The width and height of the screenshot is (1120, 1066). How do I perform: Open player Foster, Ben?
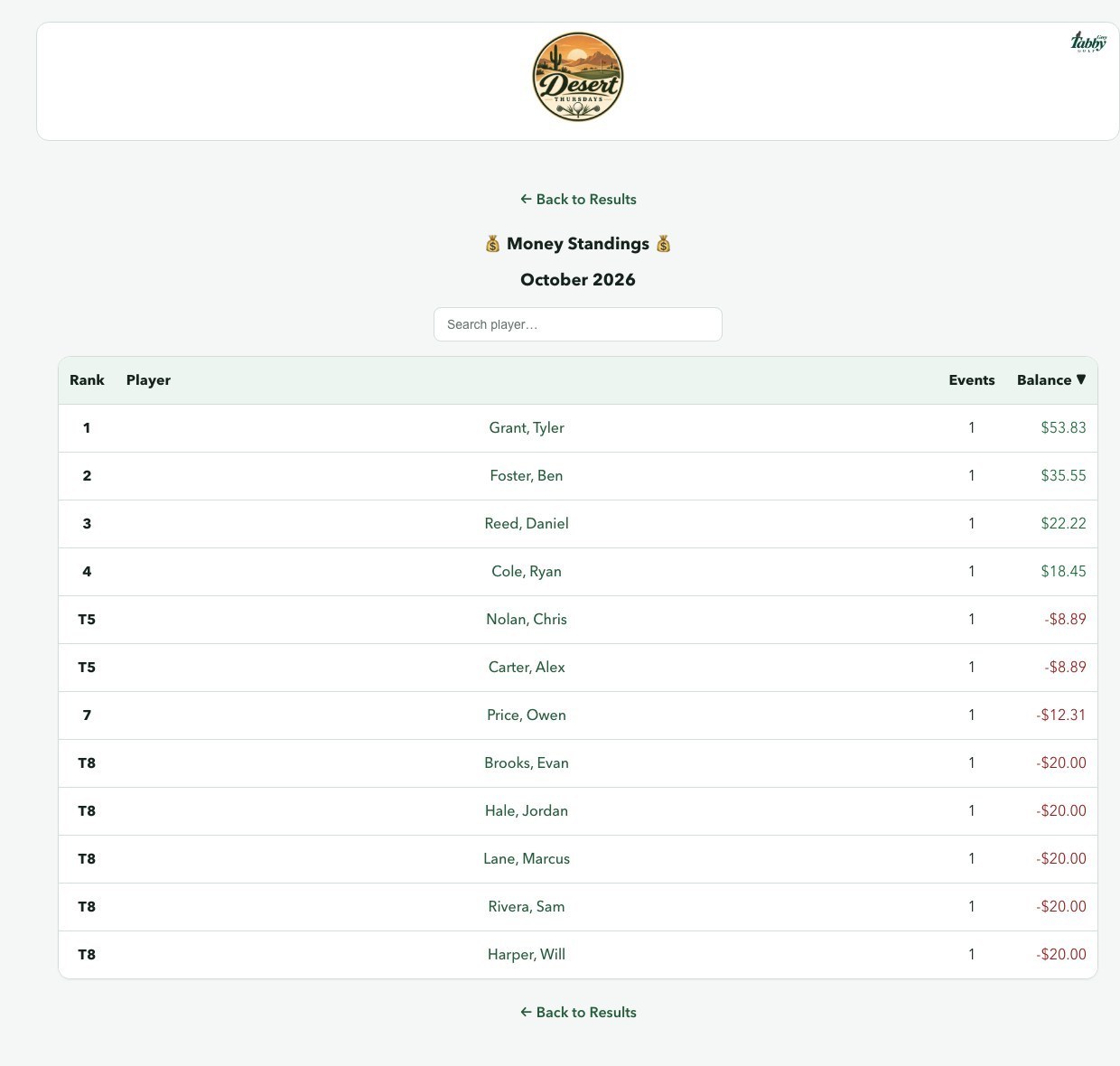(x=527, y=476)
